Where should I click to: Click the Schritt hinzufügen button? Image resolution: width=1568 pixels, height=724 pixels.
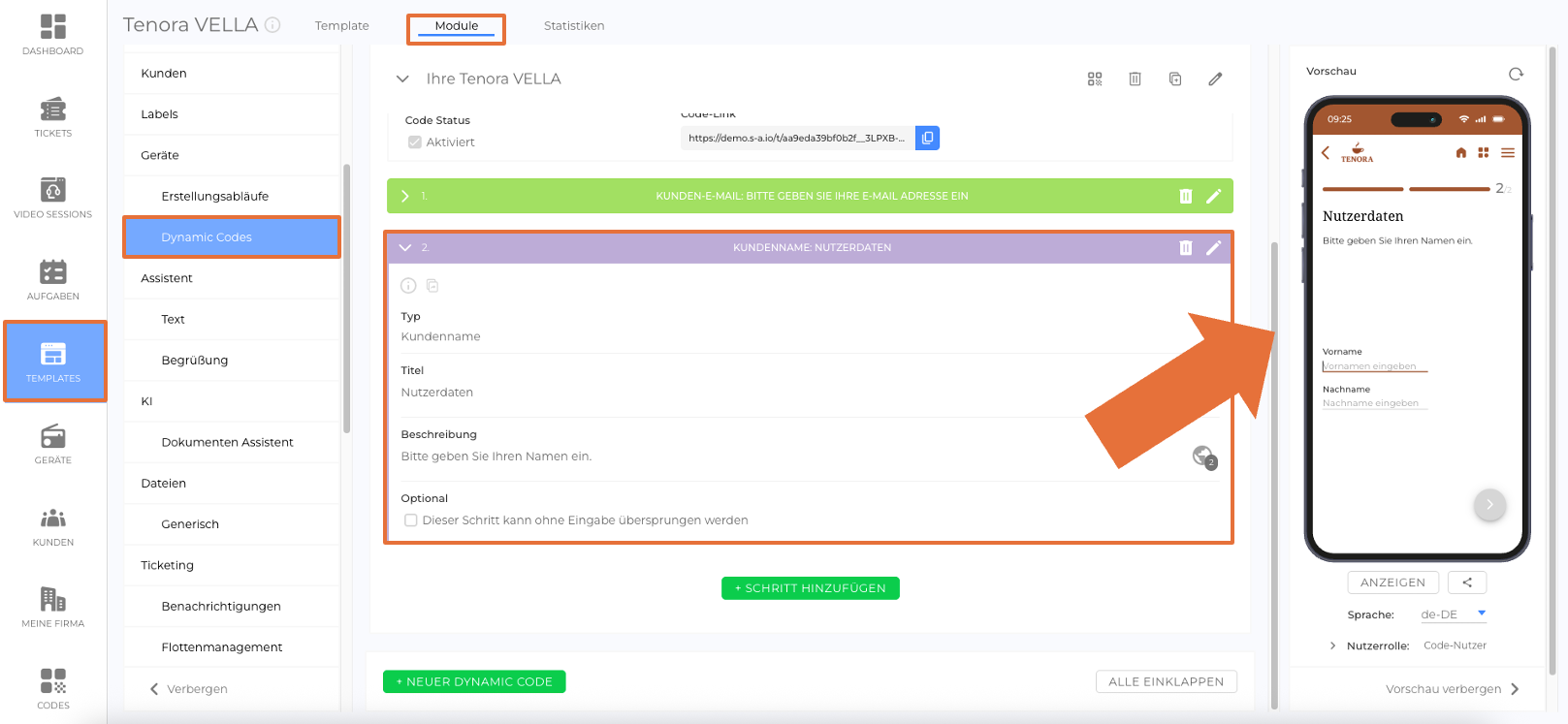(x=810, y=588)
